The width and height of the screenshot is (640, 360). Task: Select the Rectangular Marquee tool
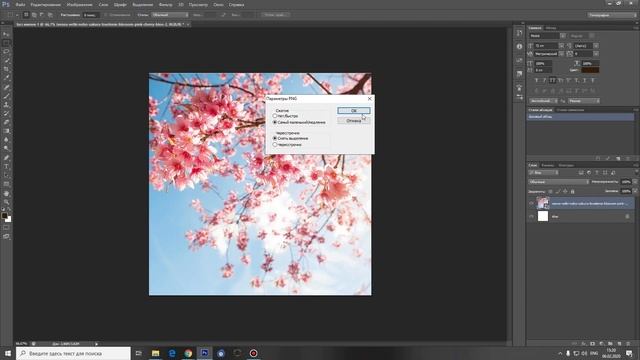[x=6, y=43]
